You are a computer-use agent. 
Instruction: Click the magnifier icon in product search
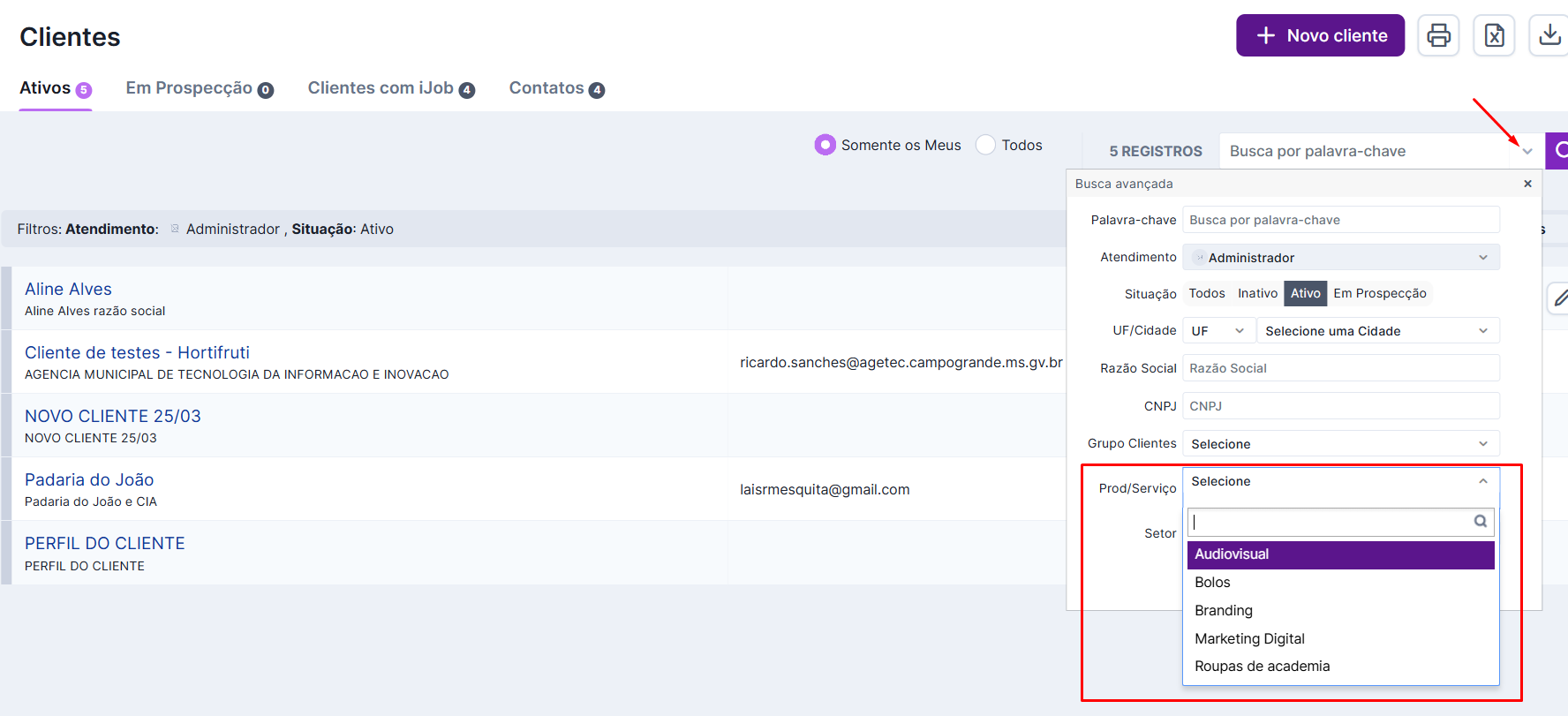coord(1481,522)
